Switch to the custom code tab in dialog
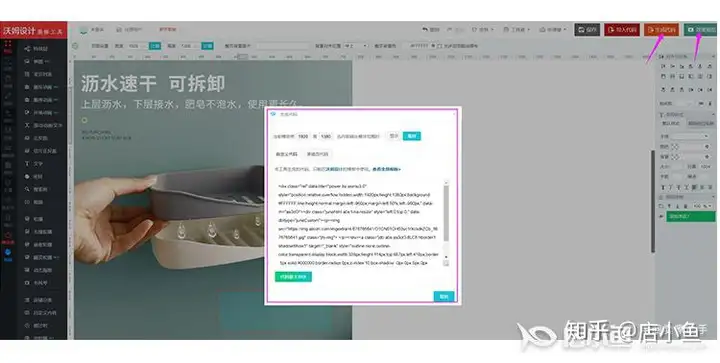Image resolution: width=720 pixels, height=363 pixels. click(287, 154)
